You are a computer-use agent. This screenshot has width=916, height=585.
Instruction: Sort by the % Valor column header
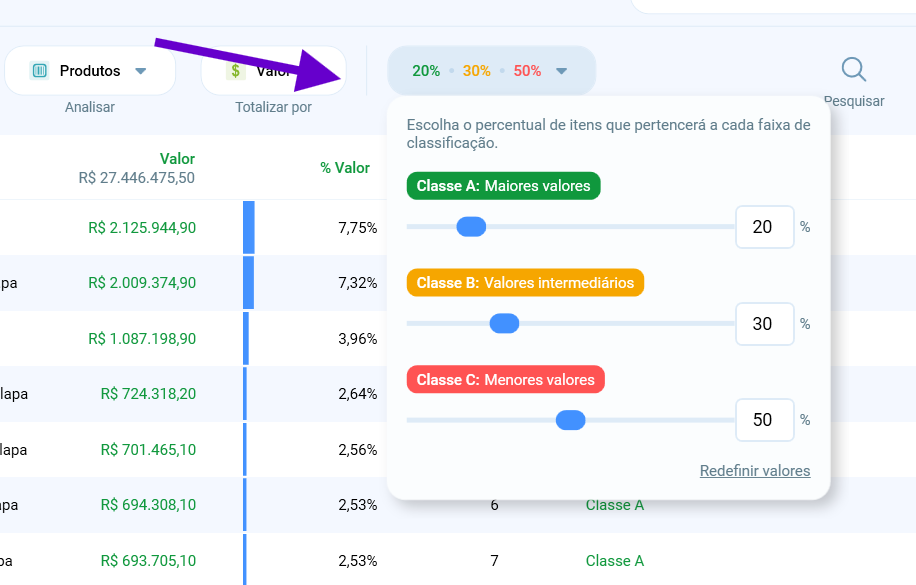pyautogui.click(x=345, y=168)
